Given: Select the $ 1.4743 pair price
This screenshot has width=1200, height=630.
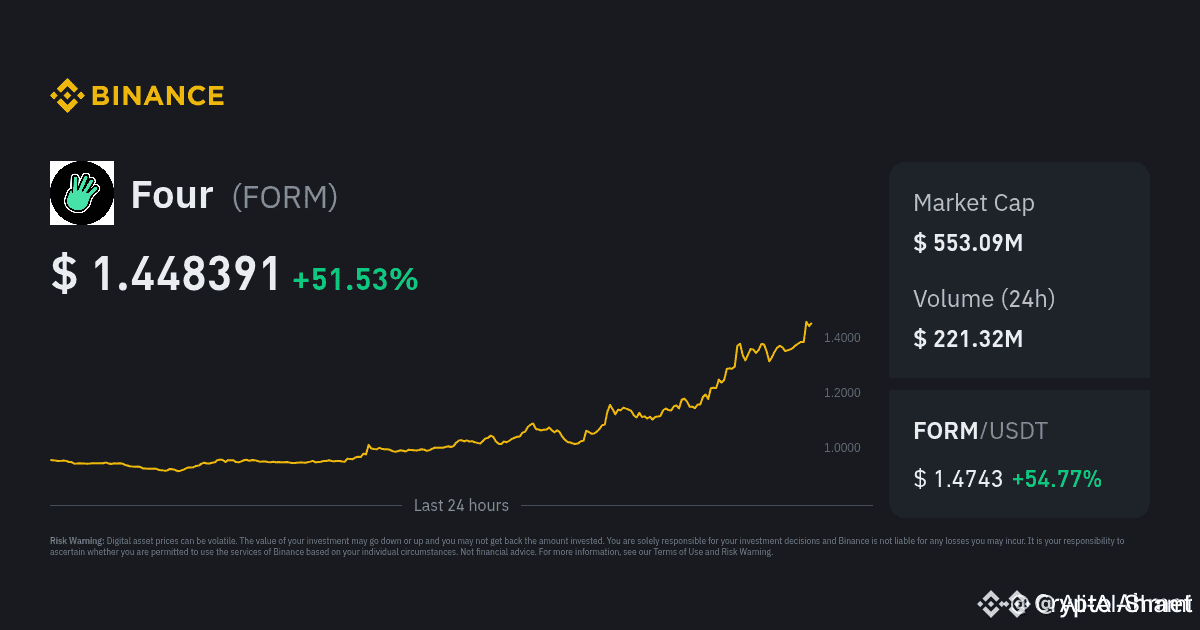Looking at the screenshot, I should pos(958,479).
